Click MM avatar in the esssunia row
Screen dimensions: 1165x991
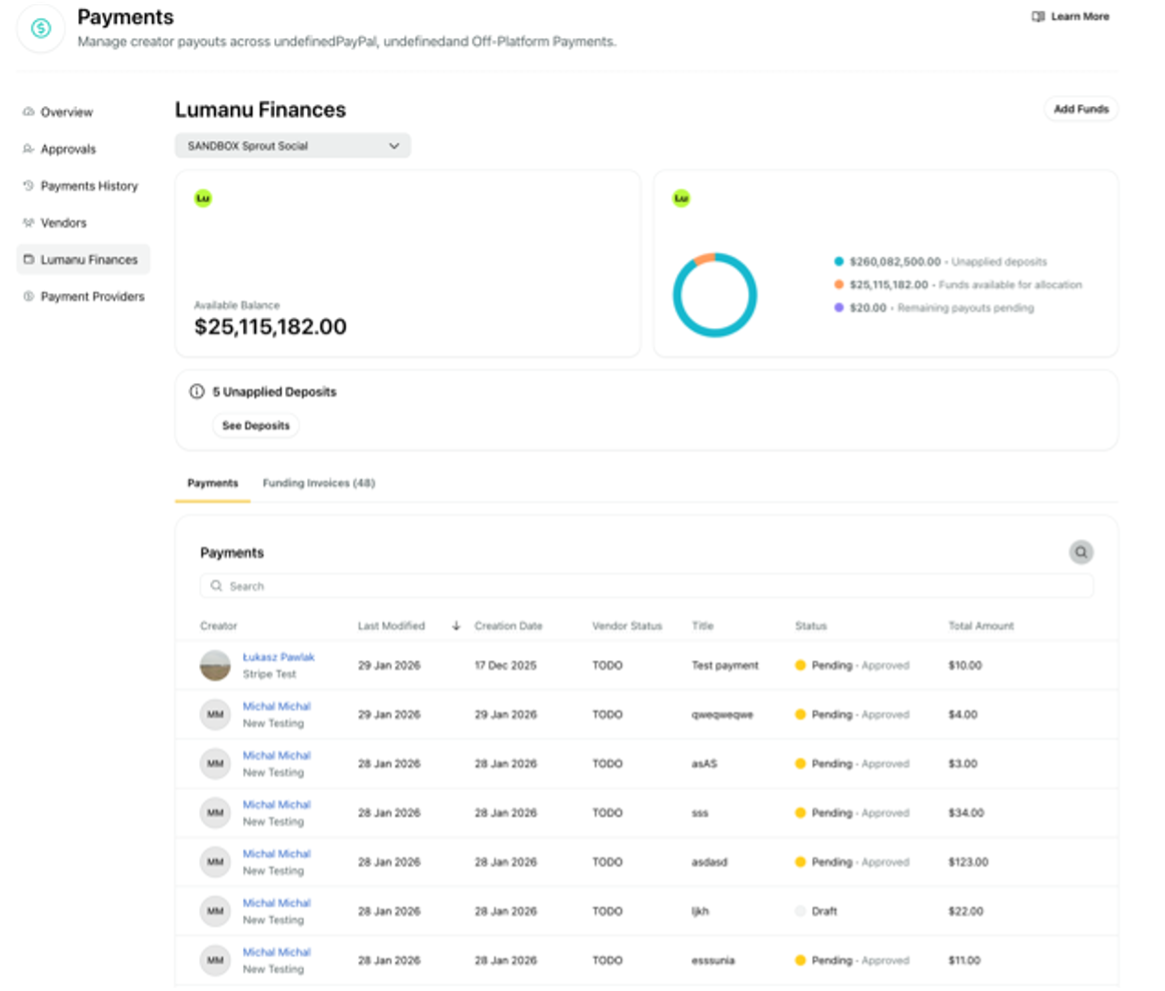(x=215, y=960)
